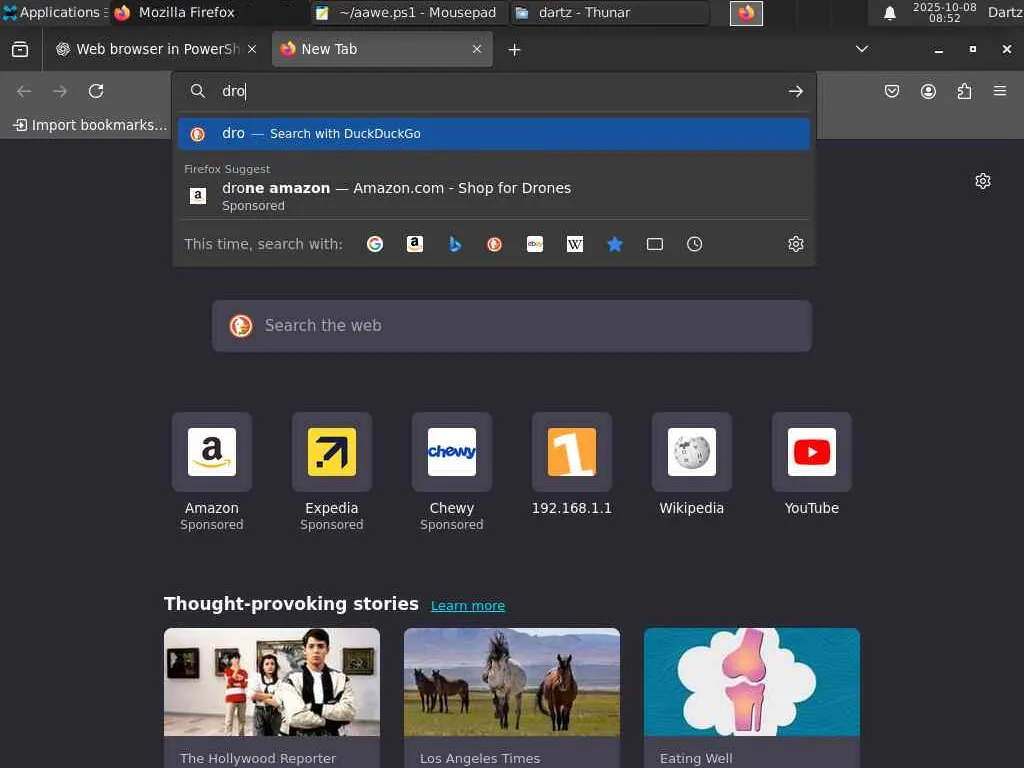
Task: Click the panel clock showing 08:52
Action: point(944,12)
